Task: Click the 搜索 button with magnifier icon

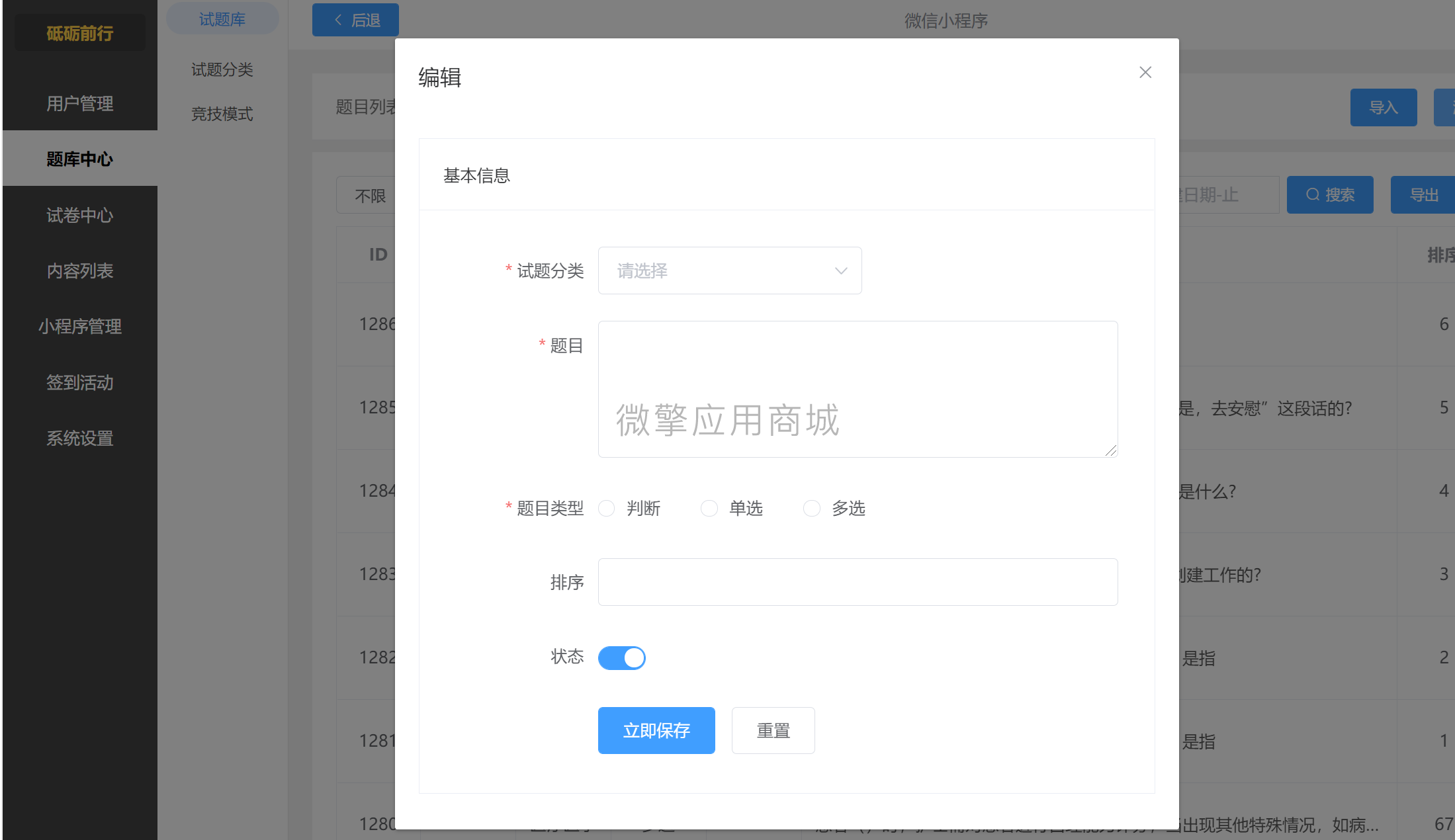Action: click(x=1329, y=194)
